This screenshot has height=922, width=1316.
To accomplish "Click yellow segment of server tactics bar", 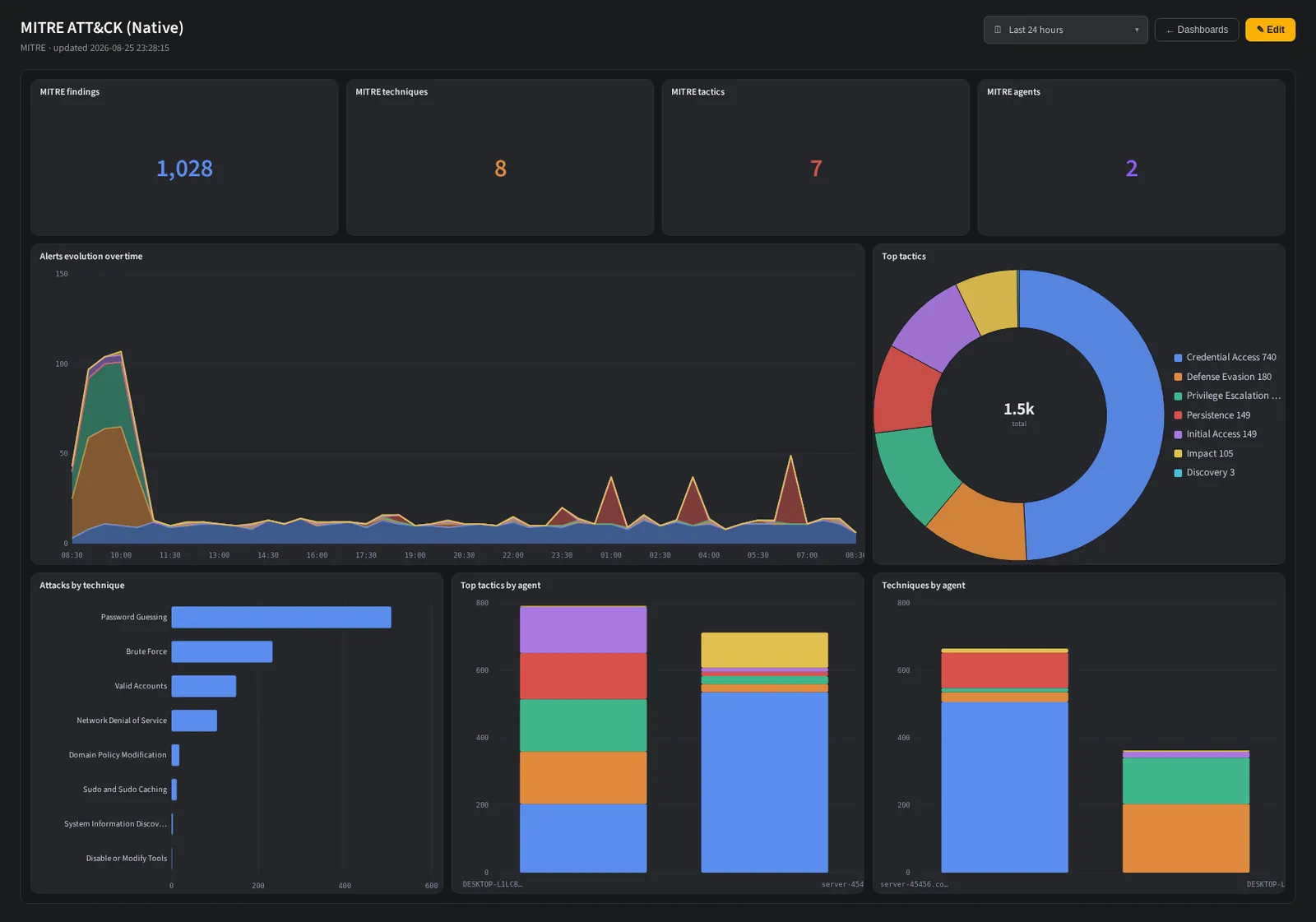I will point(764,650).
